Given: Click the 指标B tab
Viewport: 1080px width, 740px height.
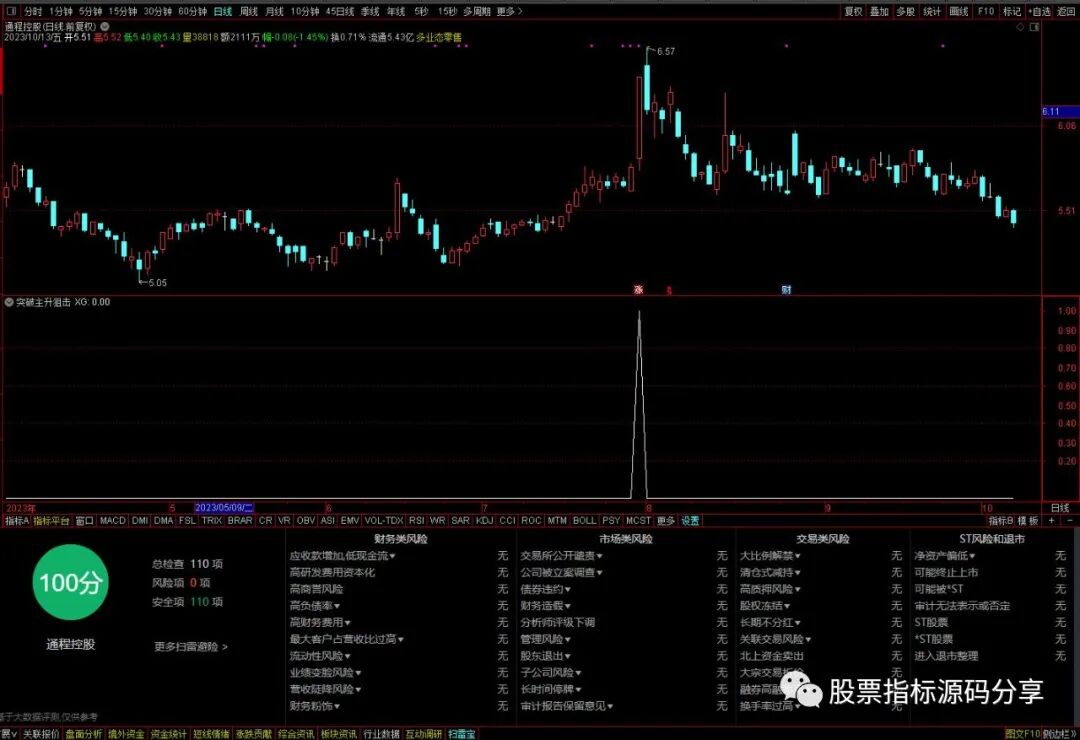Looking at the screenshot, I should [1001, 521].
